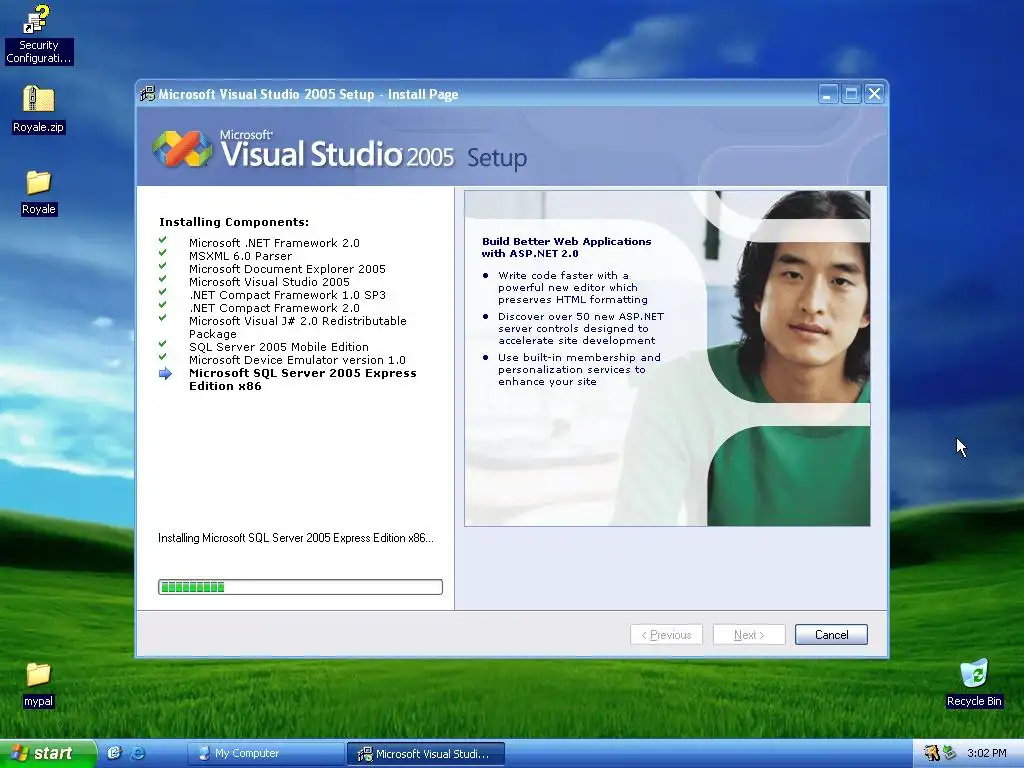Click 'Microsoft Device Emulator version 1.0' entry
The width and height of the screenshot is (1024, 768).
pos(297,360)
